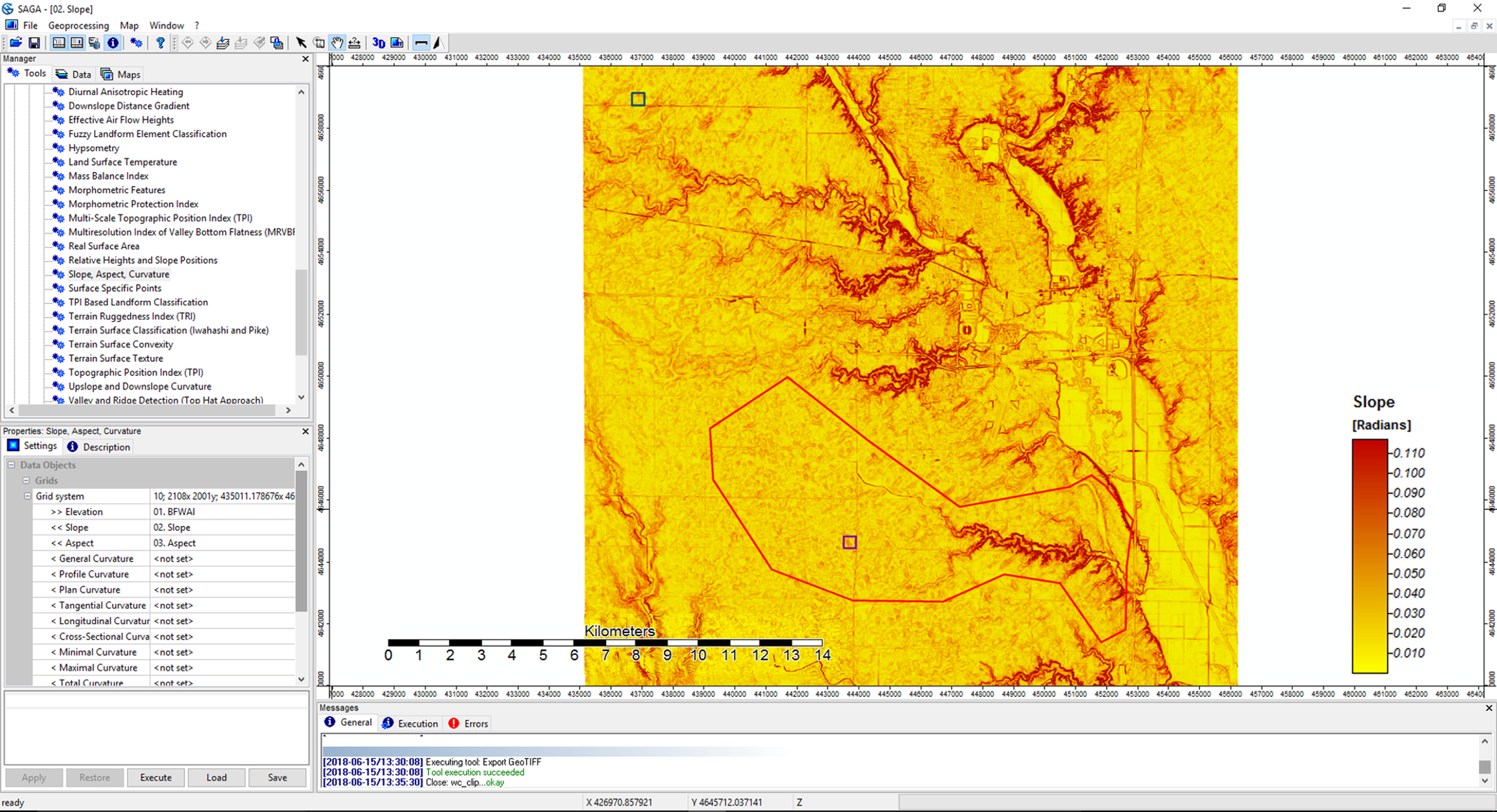Click the measure distance ruler tool
The width and height of the screenshot is (1497, 812).
[354, 43]
